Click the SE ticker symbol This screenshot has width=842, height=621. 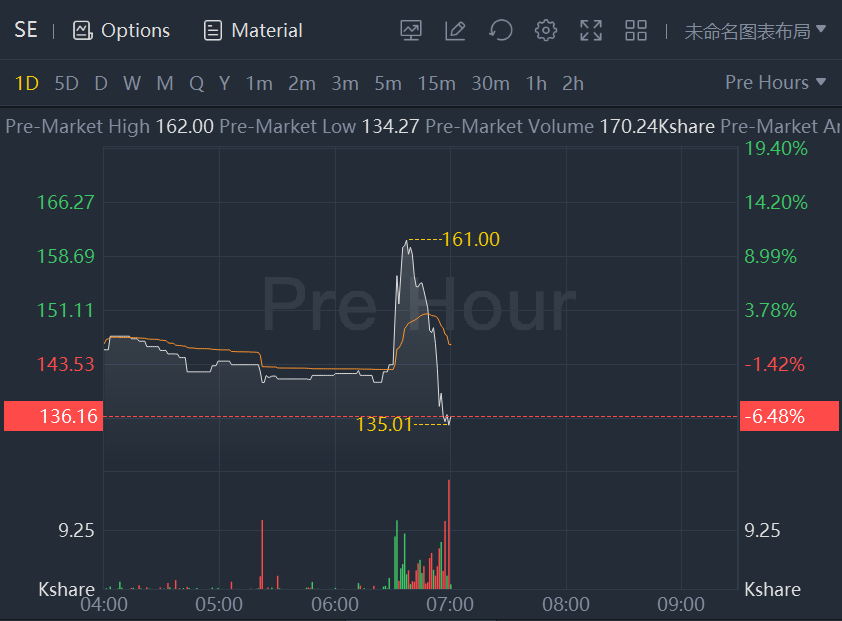click(26, 30)
